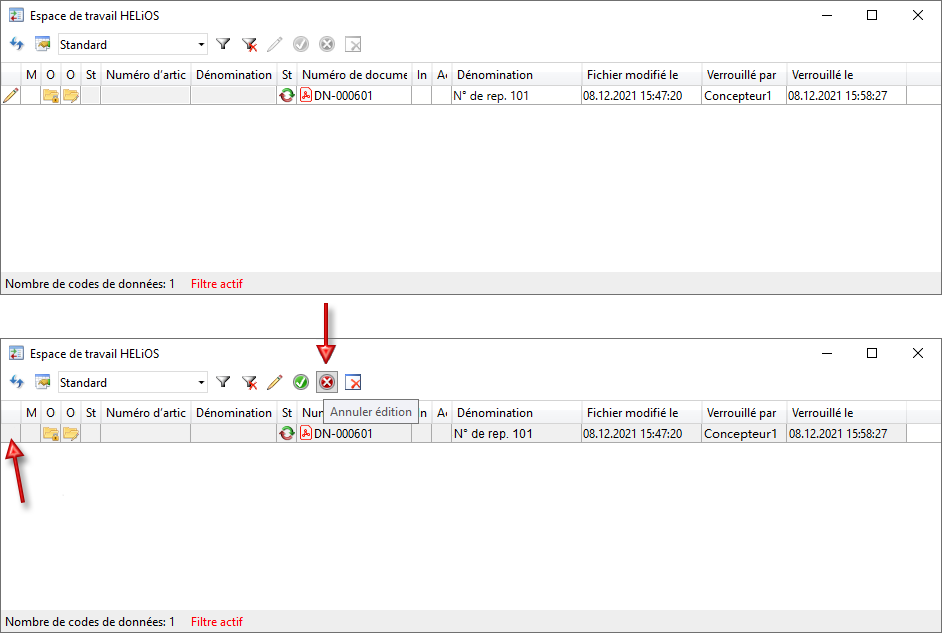The width and height of the screenshot is (942, 633).
Task: Sort by "Numéro d'artic" header, lower window
Action: click(146, 413)
